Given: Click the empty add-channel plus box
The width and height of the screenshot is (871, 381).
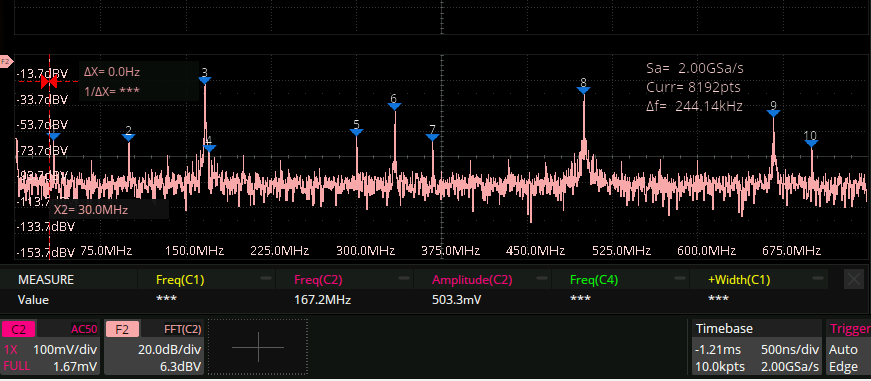Looking at the screenshot, I should coord(258,347).
